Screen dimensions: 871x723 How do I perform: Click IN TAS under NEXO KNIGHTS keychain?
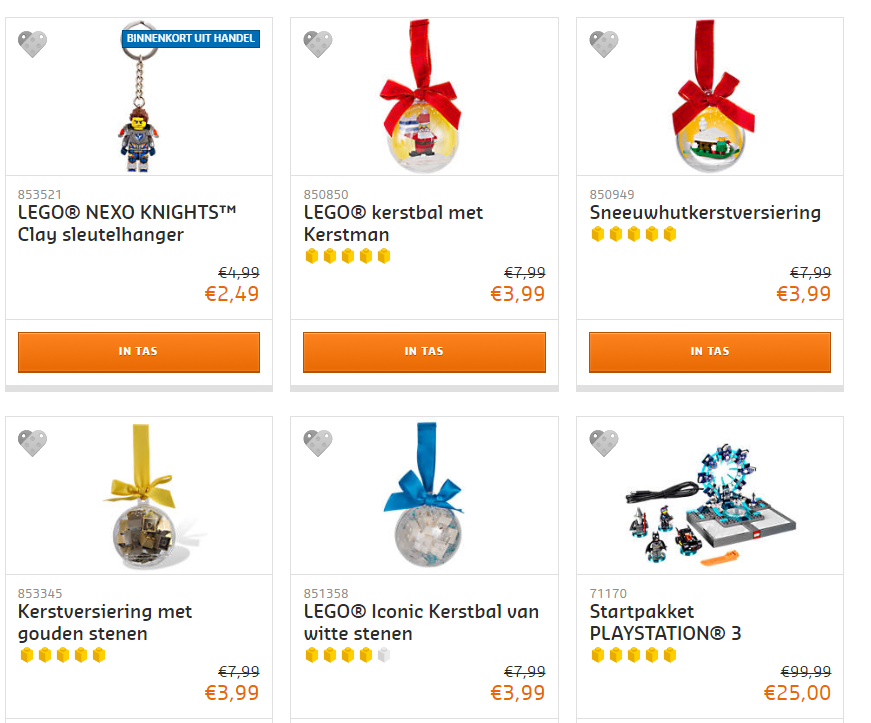pyautogui.click(x=139, y=352)
